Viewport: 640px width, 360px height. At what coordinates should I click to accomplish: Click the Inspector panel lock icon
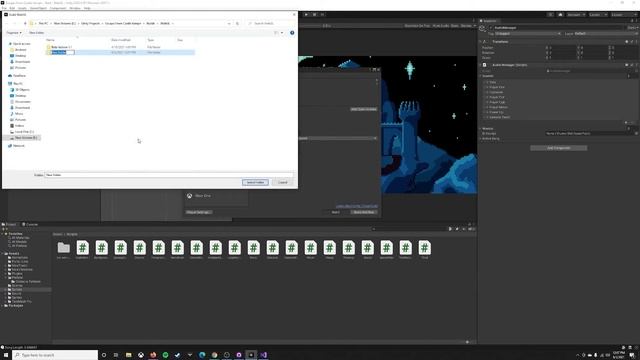pyautogui.click(x=631, y=21)
